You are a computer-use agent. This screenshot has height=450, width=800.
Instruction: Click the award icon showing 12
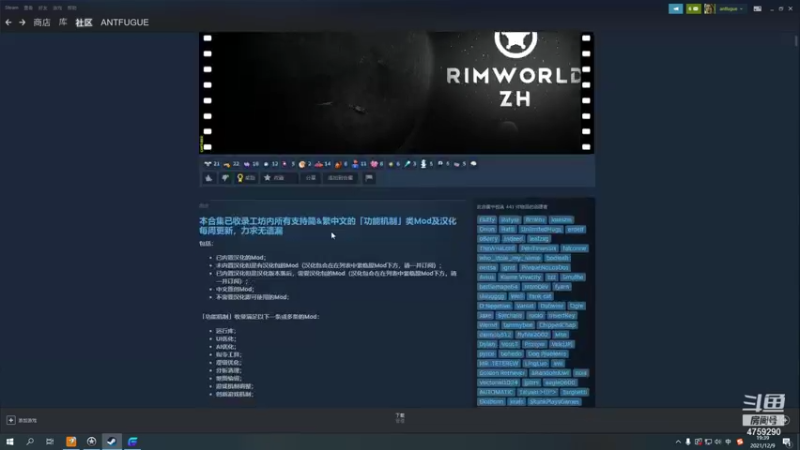270,164
